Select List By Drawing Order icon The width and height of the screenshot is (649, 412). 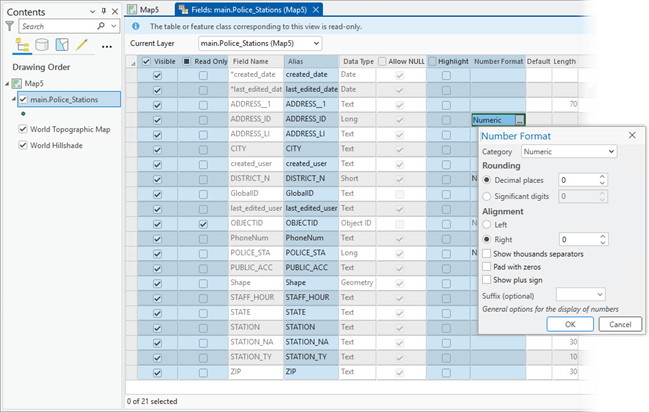click(22, 46)
